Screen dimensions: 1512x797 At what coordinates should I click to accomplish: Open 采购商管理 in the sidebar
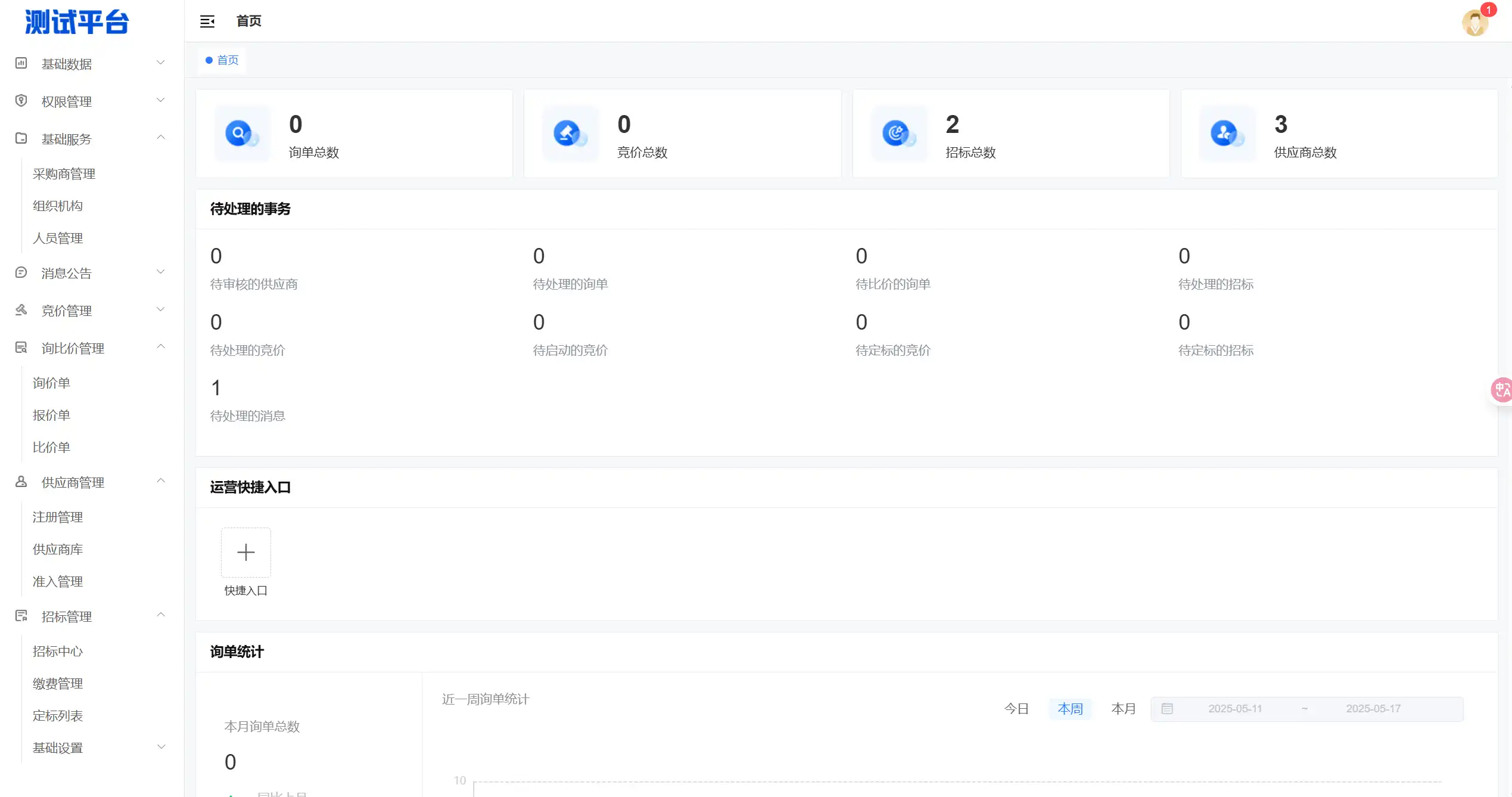(x=64, y=174)
